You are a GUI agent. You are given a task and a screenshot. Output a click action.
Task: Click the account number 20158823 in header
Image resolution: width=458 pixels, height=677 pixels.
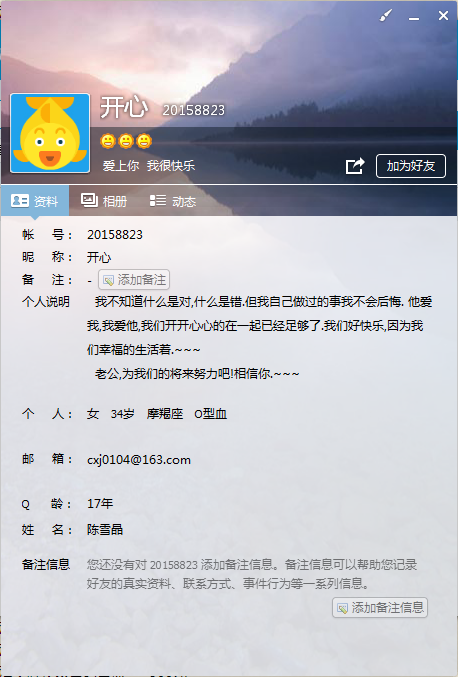pos(193,111)
